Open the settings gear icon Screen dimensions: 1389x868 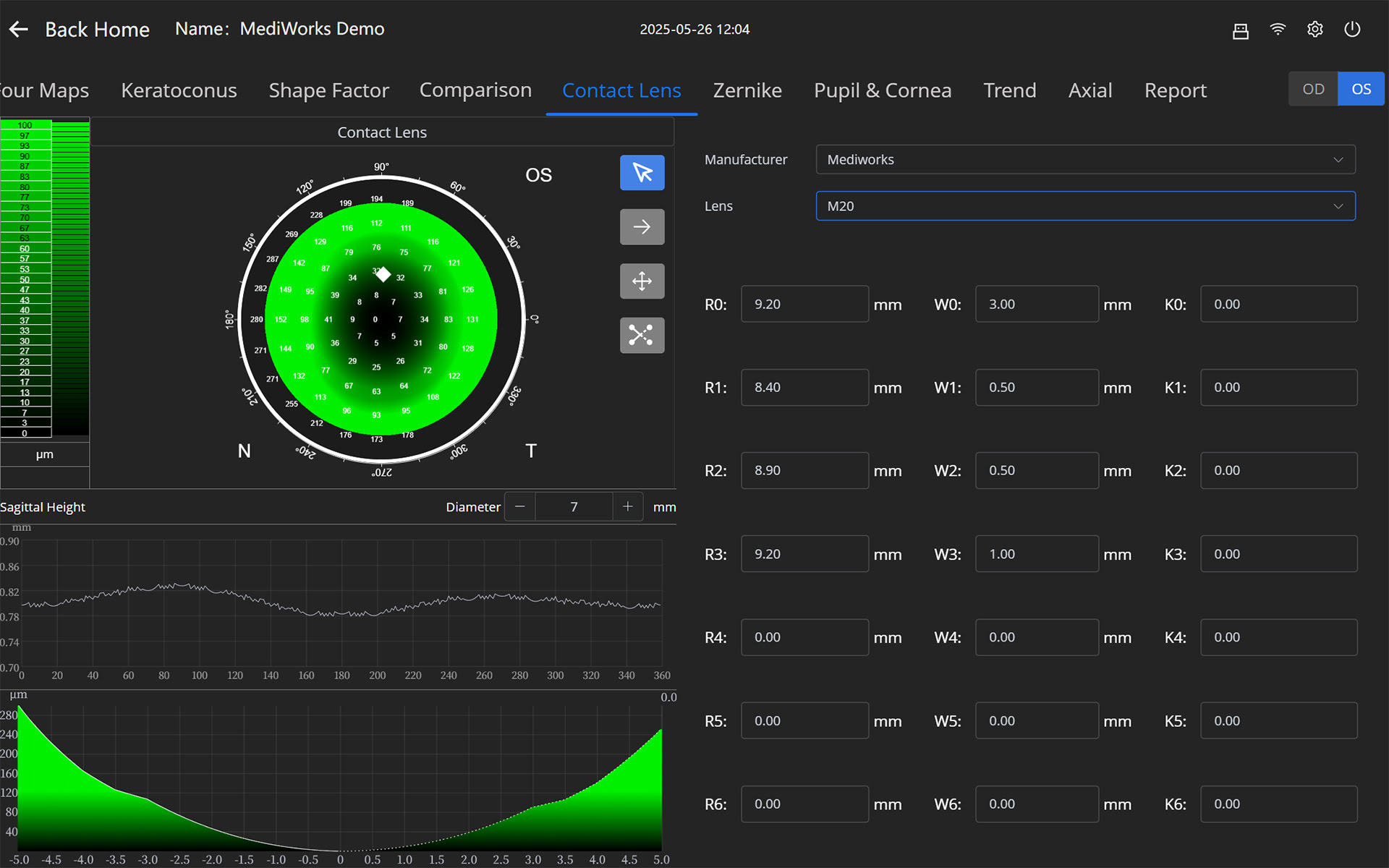(x=1314, y=30)
